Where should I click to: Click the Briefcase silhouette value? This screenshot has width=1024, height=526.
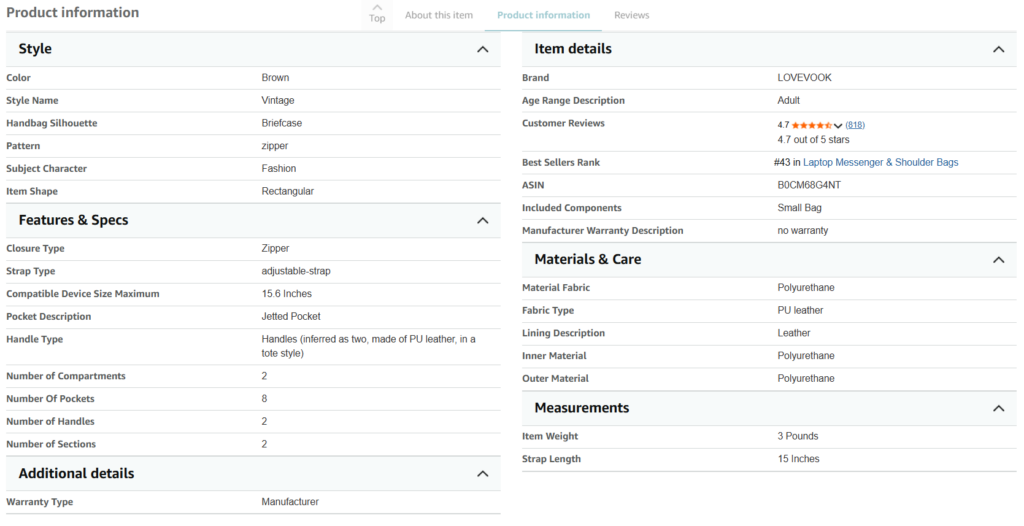281,123
